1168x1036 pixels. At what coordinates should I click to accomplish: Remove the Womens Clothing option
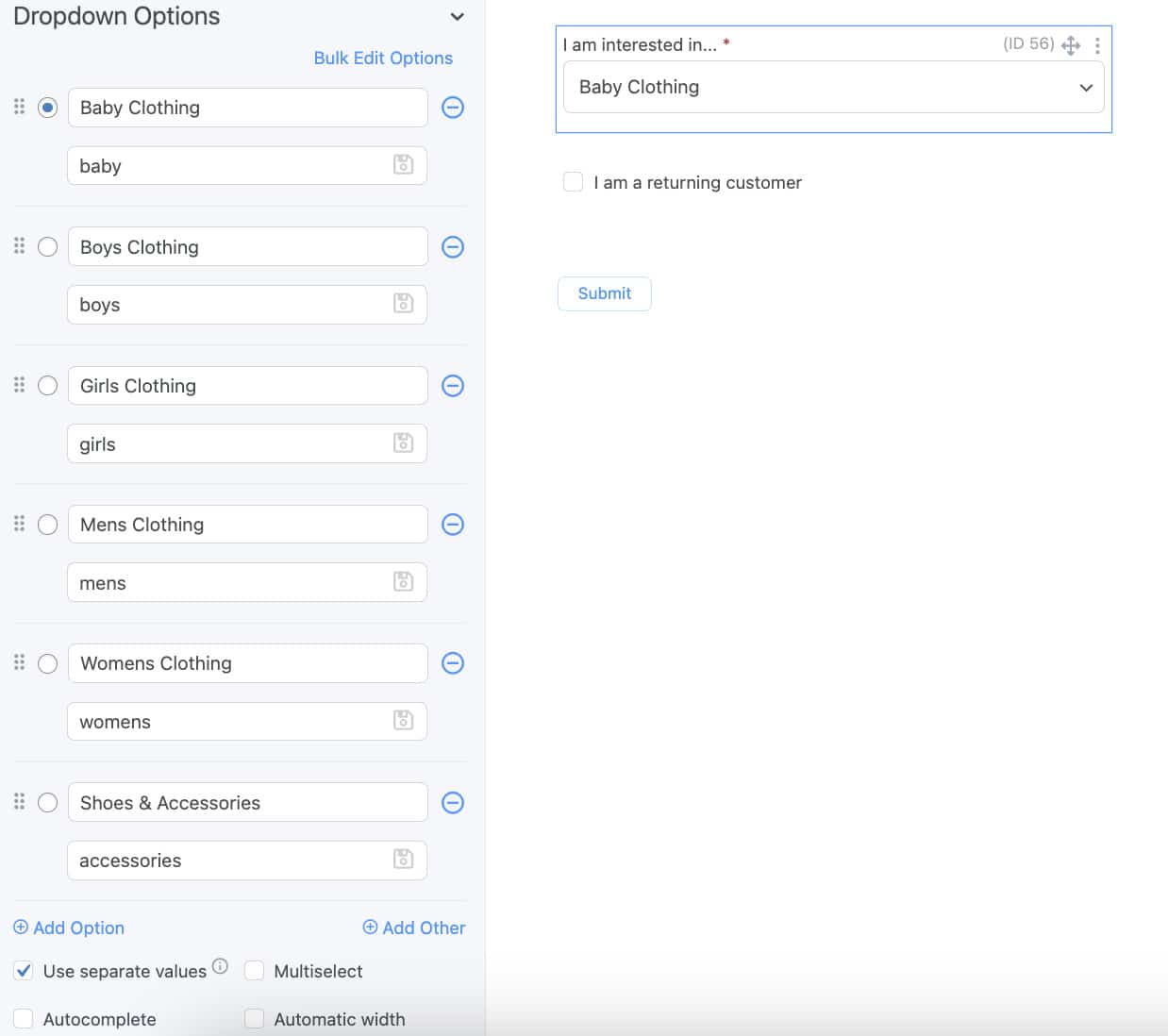pyautogui.click(x=453, y=663)
